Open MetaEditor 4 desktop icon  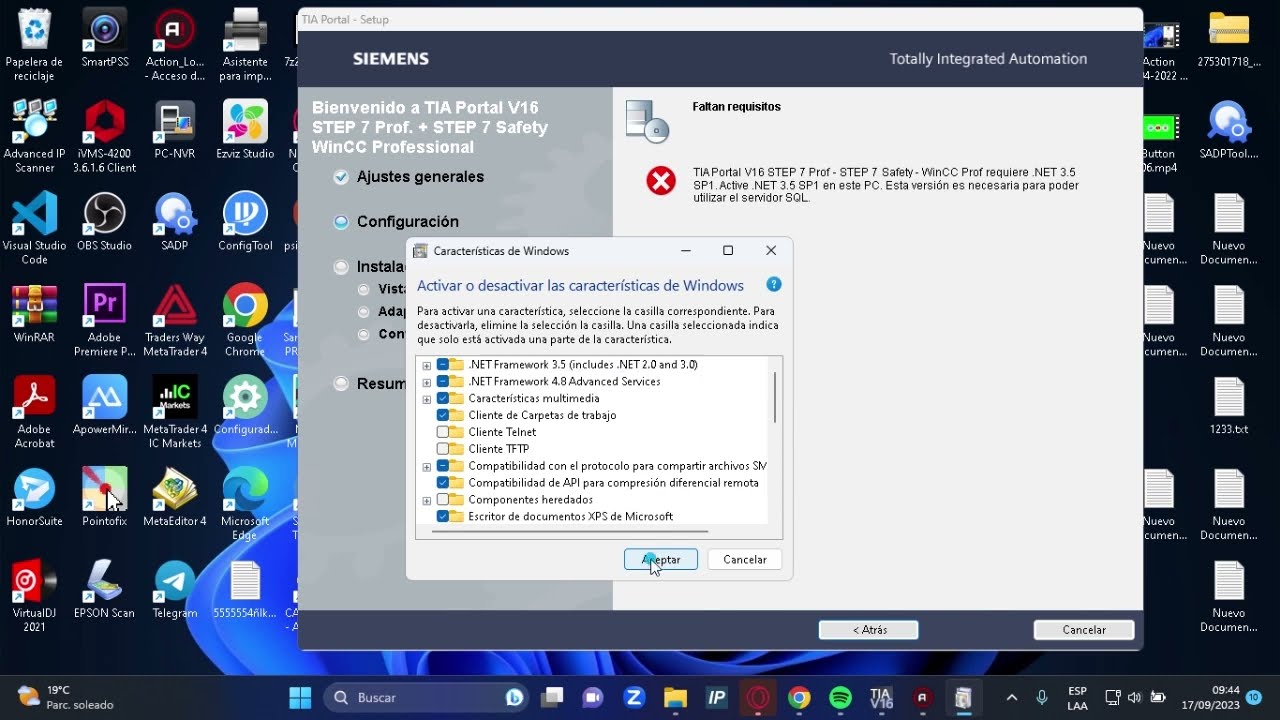pos(175,497)
